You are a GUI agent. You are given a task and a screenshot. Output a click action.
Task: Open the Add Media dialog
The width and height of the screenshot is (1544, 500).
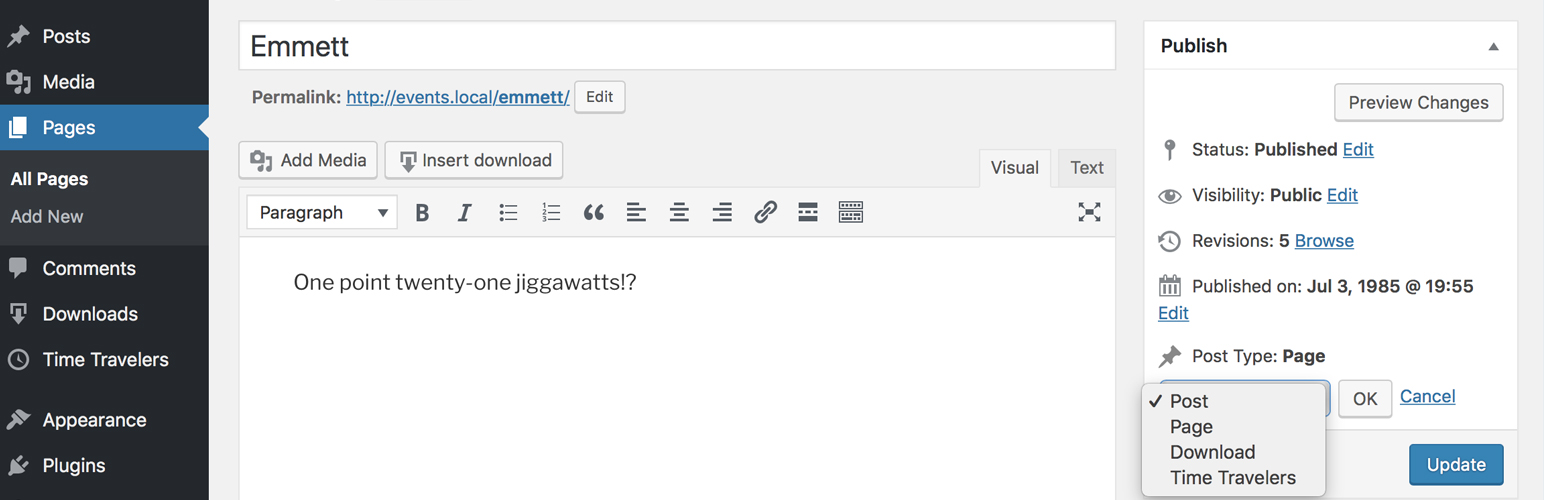(309, 160)
